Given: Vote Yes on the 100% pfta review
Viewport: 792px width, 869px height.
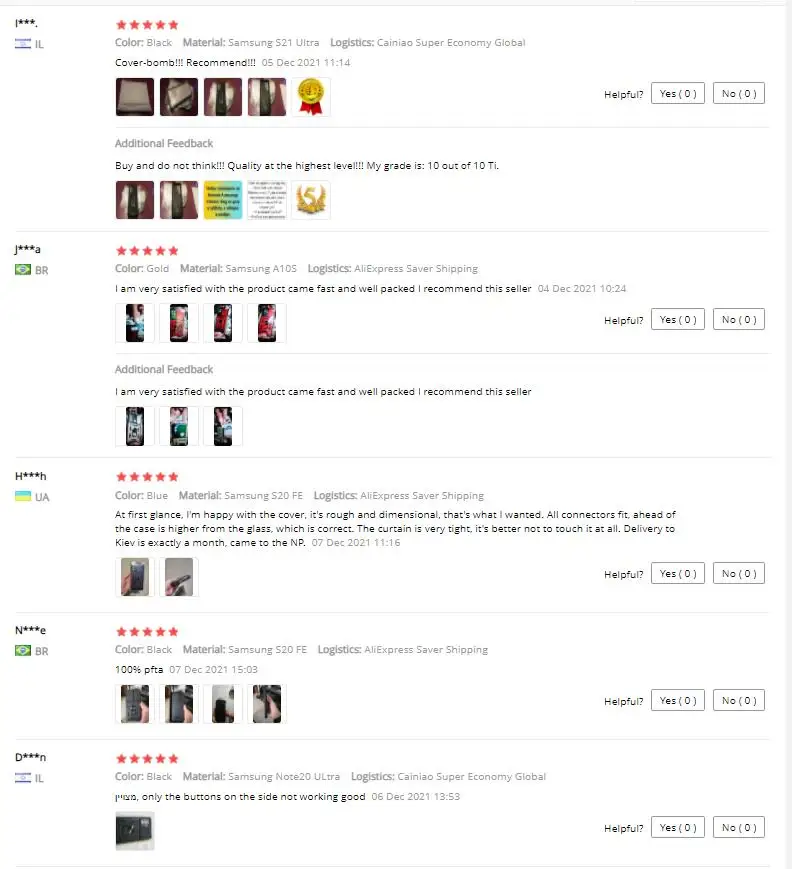Looking at the screenshot, I should coord(678,700).
